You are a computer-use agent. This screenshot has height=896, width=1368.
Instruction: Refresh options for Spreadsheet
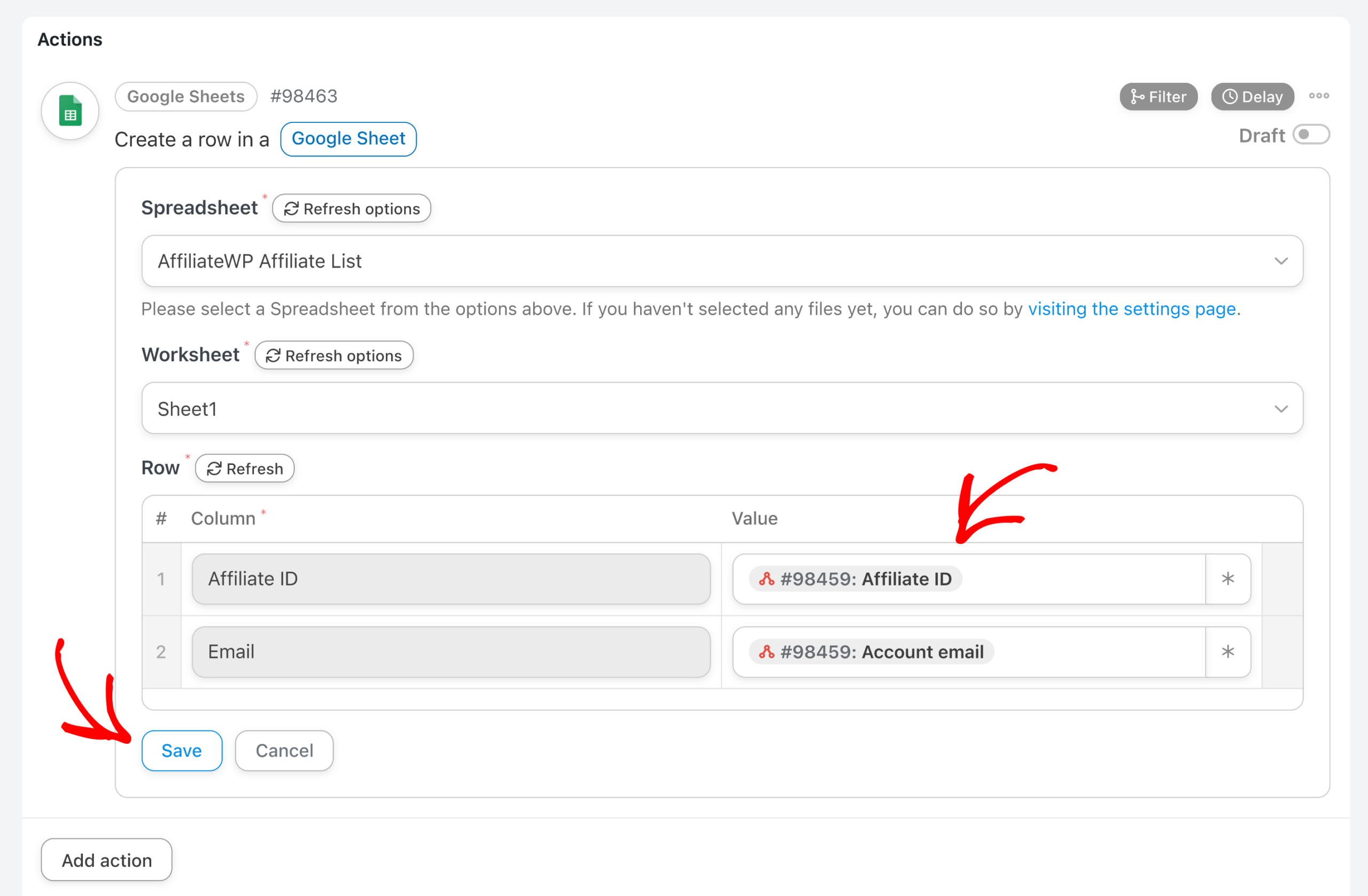352,208
